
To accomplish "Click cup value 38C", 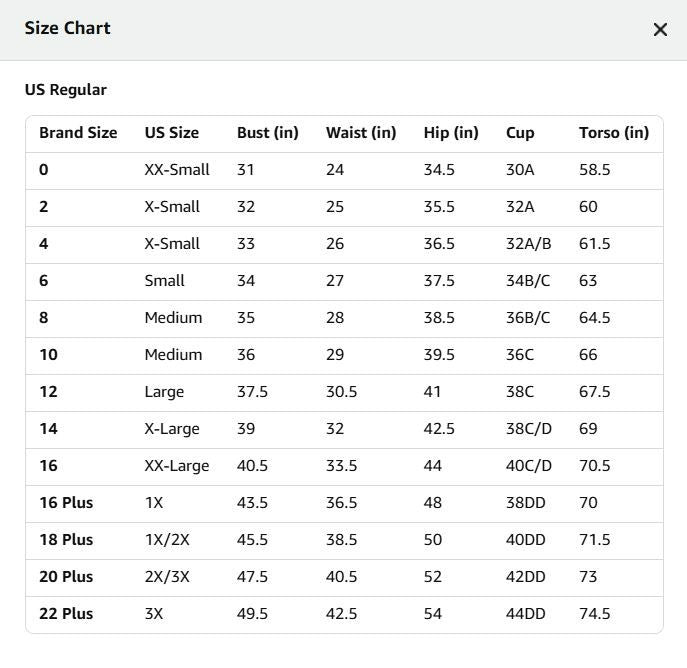I will pos(520,392).
